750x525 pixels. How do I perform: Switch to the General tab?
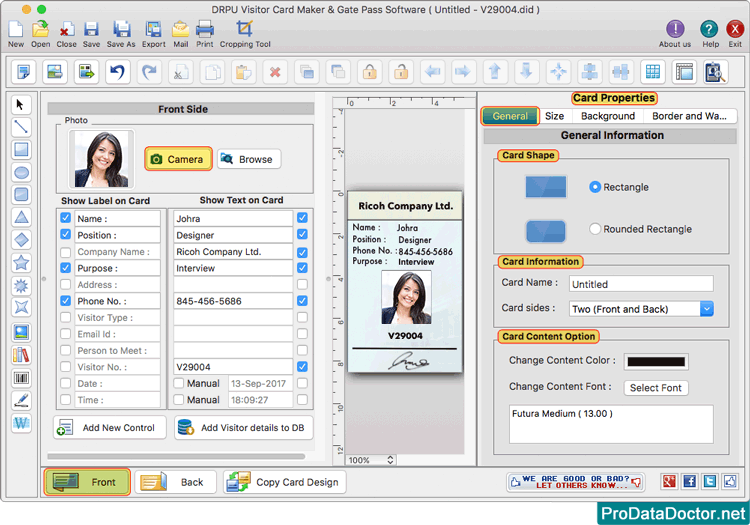click(x=510, y=116)
